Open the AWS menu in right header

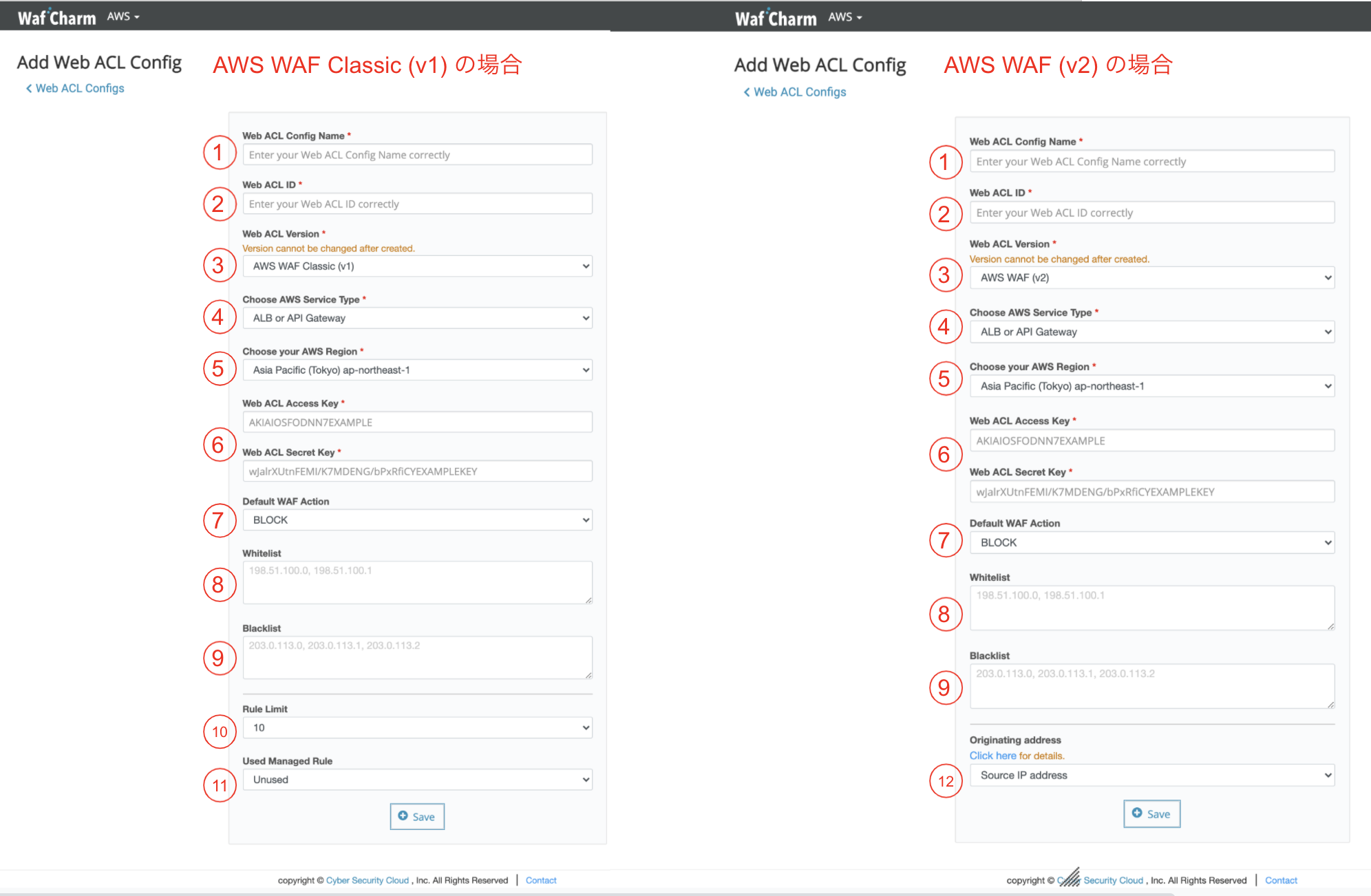coord(844,17)
